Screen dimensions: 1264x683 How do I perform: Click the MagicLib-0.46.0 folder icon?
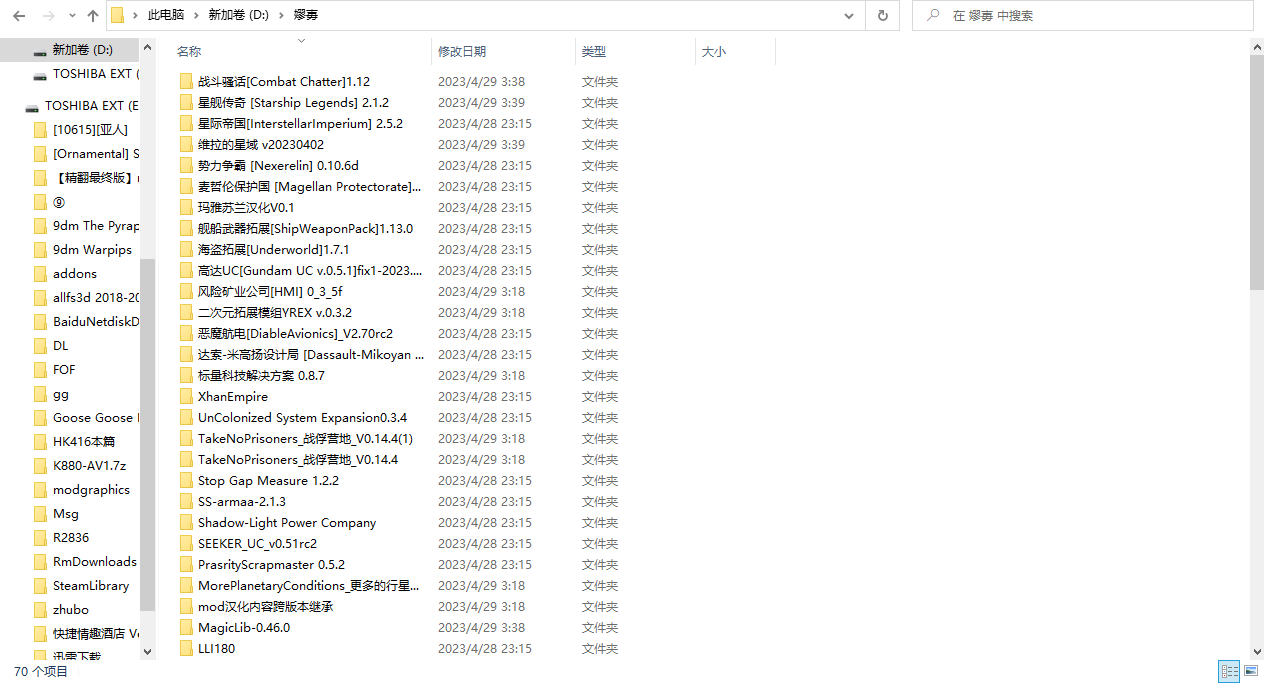tap(186, 628)
